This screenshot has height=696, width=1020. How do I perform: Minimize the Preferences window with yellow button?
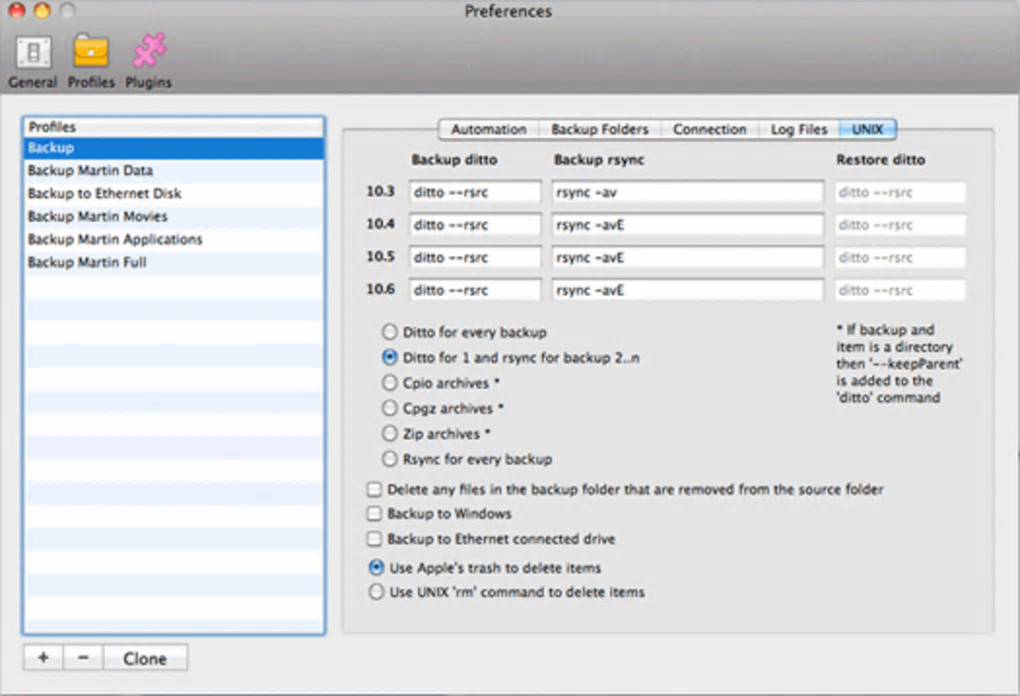[x=42, y=10]
